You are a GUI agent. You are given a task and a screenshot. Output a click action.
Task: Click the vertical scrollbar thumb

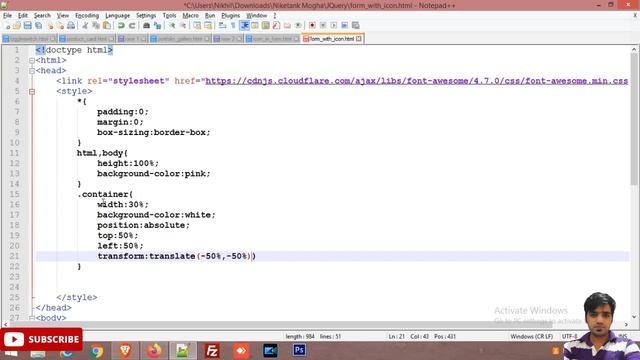634,118
